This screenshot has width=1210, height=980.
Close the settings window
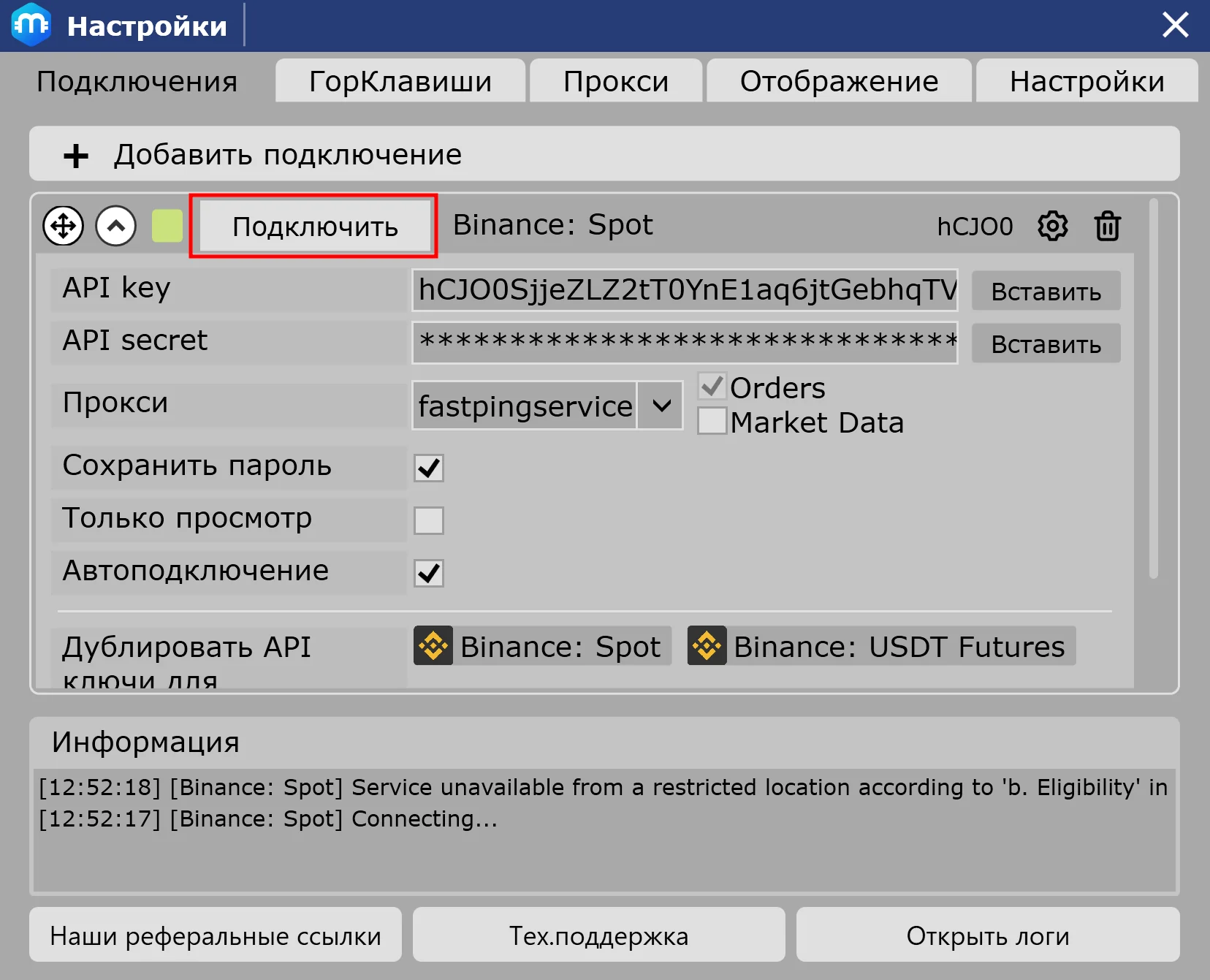coord(1175,25)
